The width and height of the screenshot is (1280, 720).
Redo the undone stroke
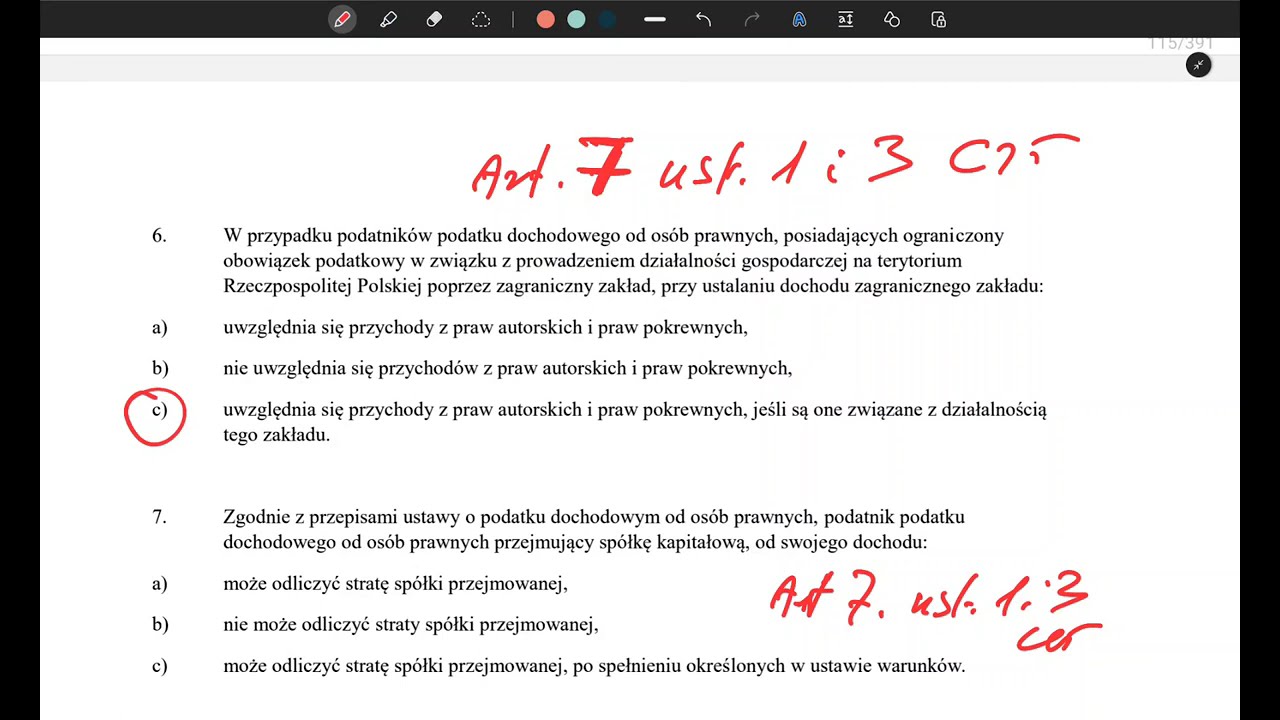point(752,19)
